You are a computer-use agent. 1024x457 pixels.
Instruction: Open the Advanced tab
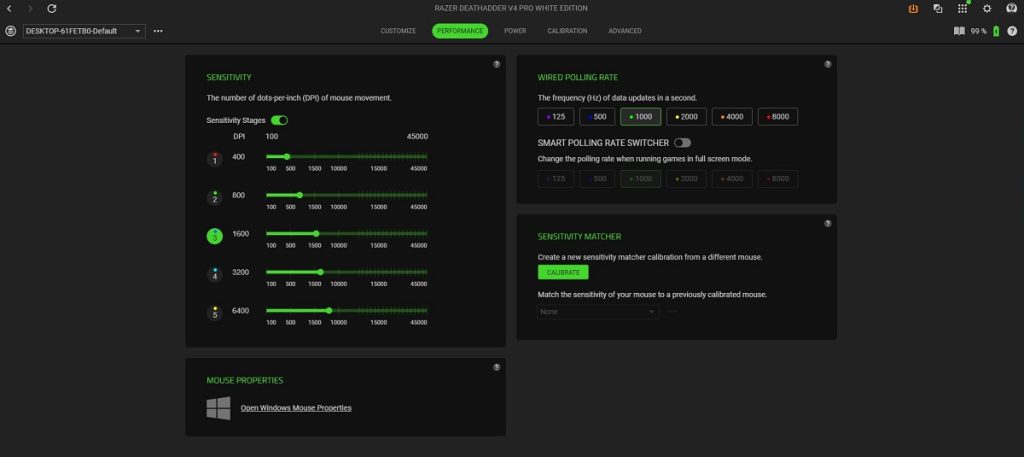tap(625, 31)
